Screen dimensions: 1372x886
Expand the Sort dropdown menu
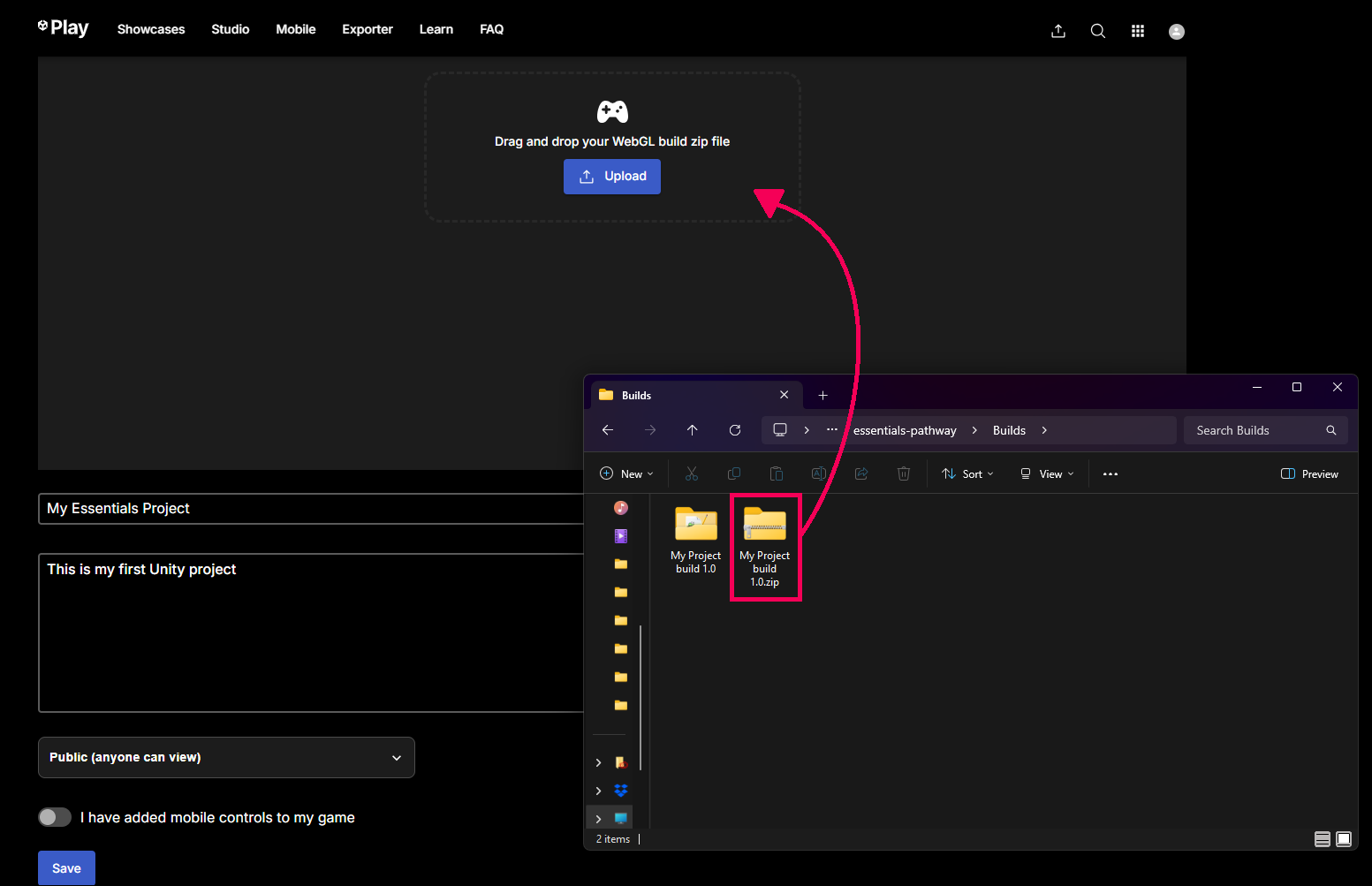tap(967, 474)
